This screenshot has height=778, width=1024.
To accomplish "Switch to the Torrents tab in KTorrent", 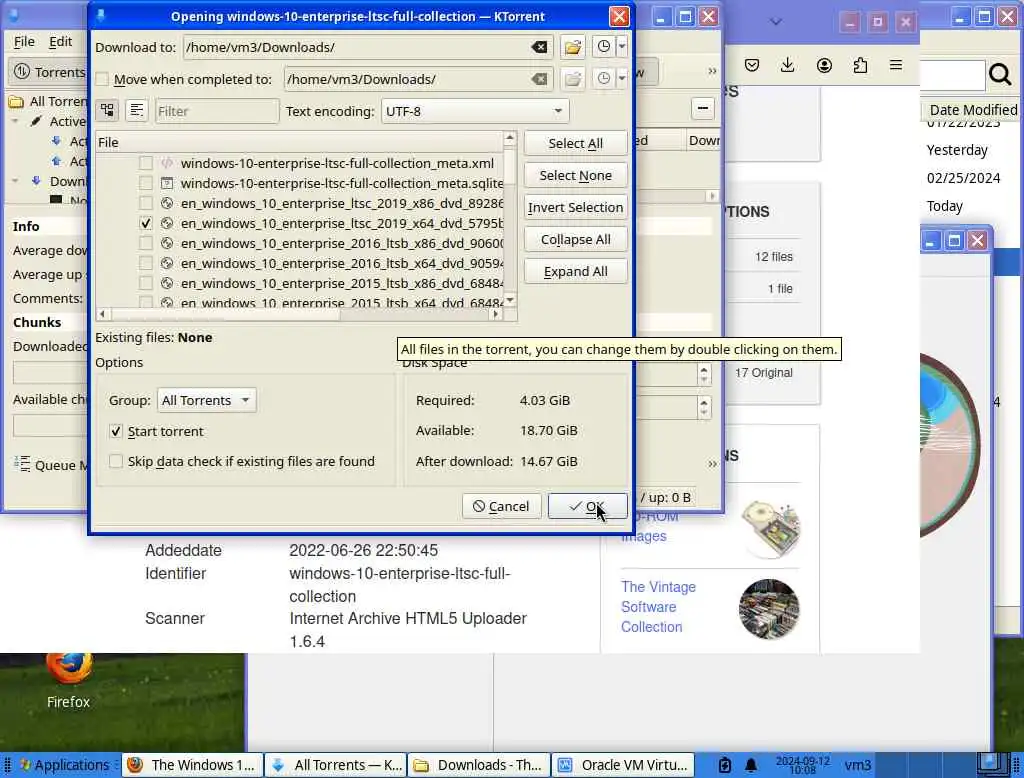I will pyautogui.click(x=50, y=72).
